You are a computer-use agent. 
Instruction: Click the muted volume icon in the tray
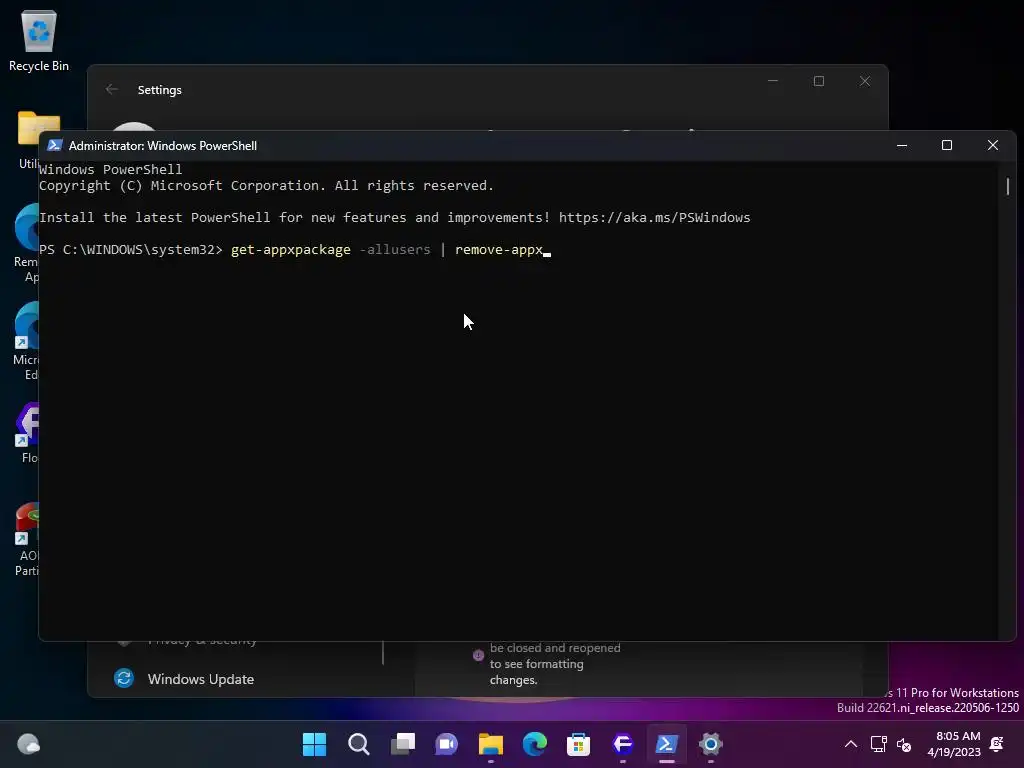pyautogui.click(x=904, y=744)
